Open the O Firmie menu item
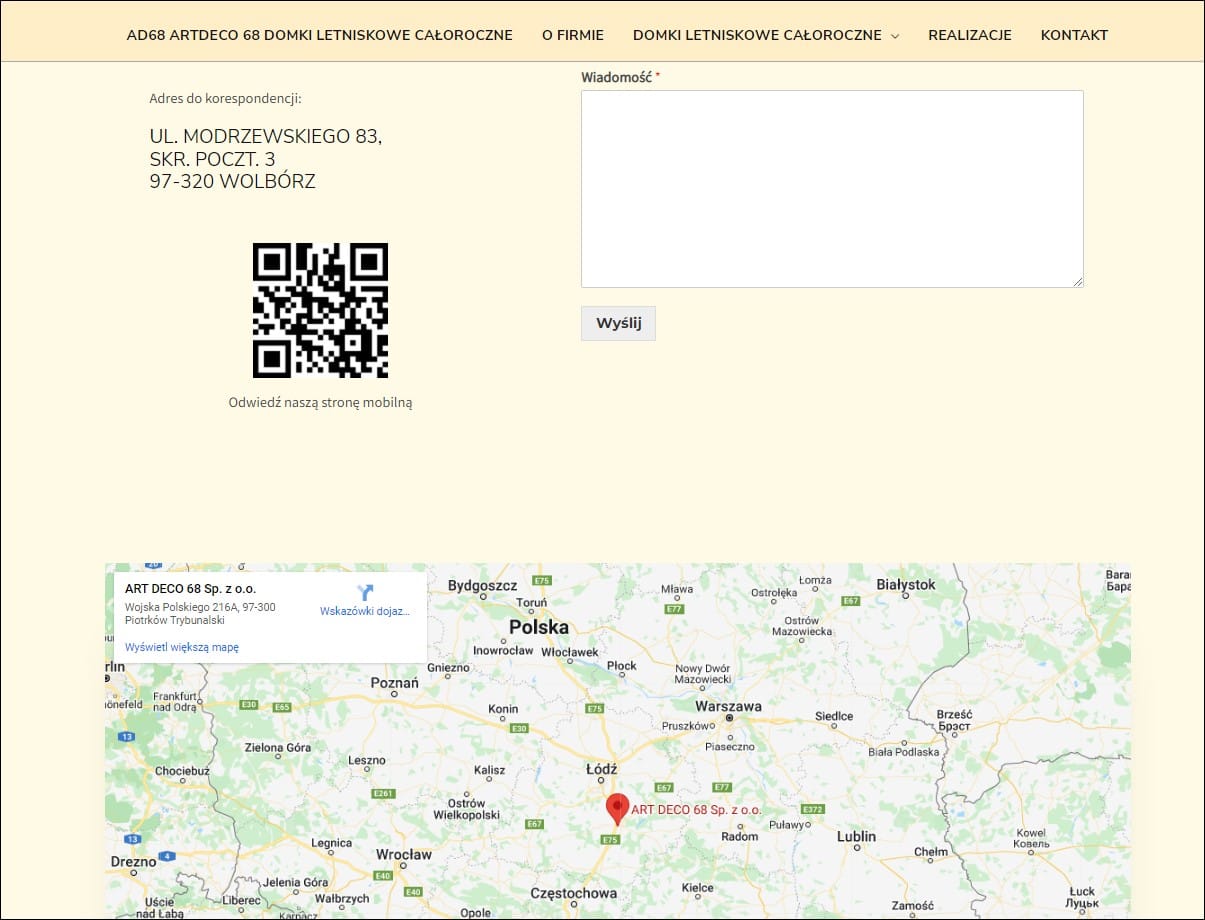Viewport: 1205px width, 920px height. pyautogui.click(x=573, y=35)
